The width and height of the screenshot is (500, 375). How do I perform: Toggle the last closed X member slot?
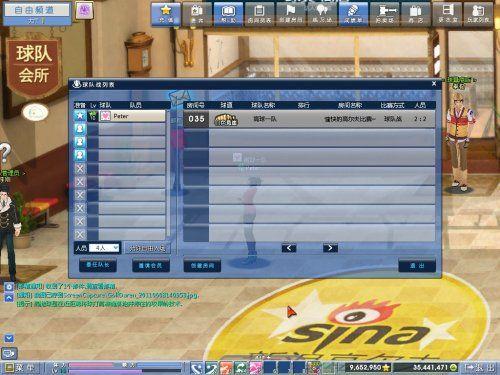pyautogui.click(x=80, y=234)
